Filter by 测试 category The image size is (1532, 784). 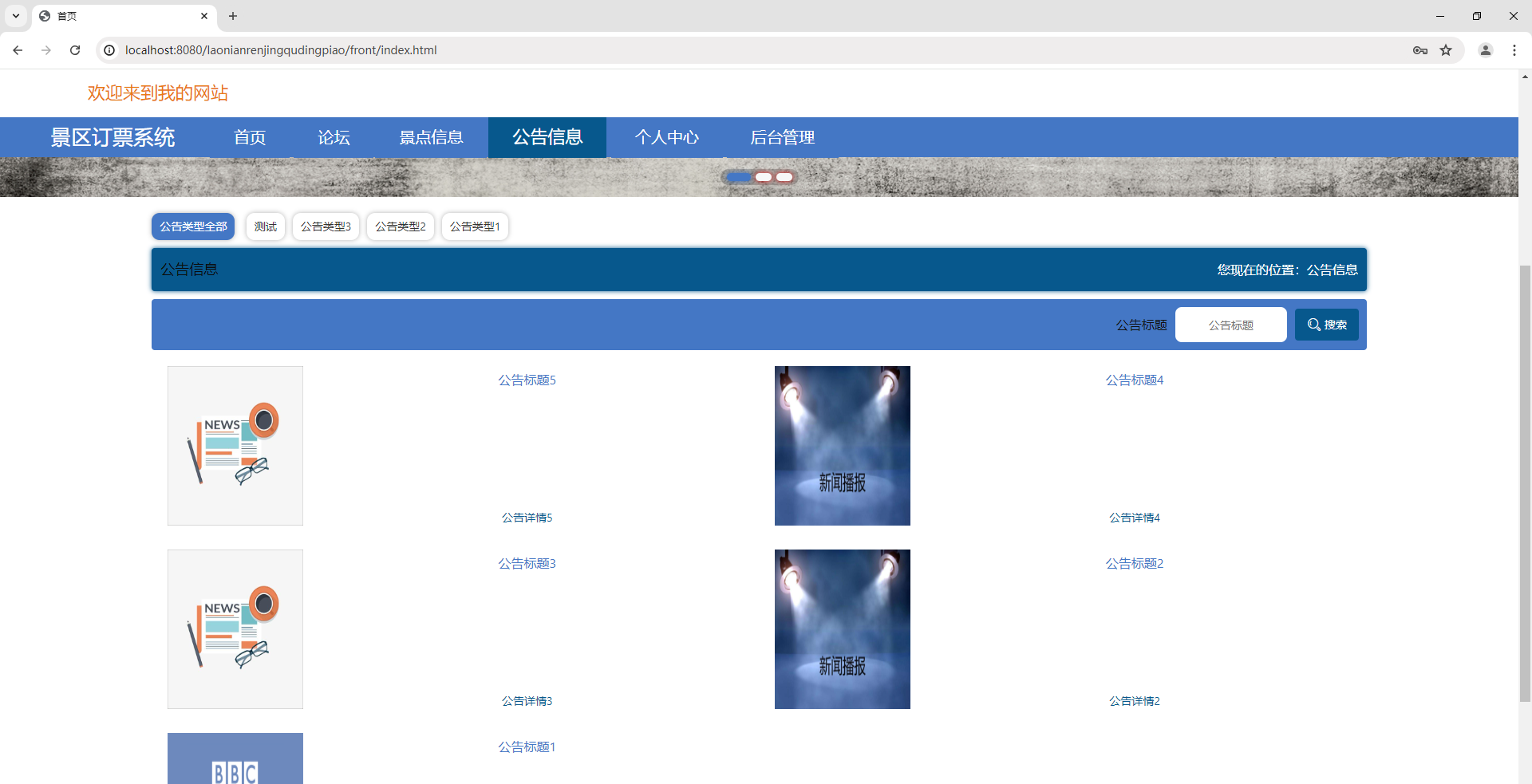tap(266, 227)
